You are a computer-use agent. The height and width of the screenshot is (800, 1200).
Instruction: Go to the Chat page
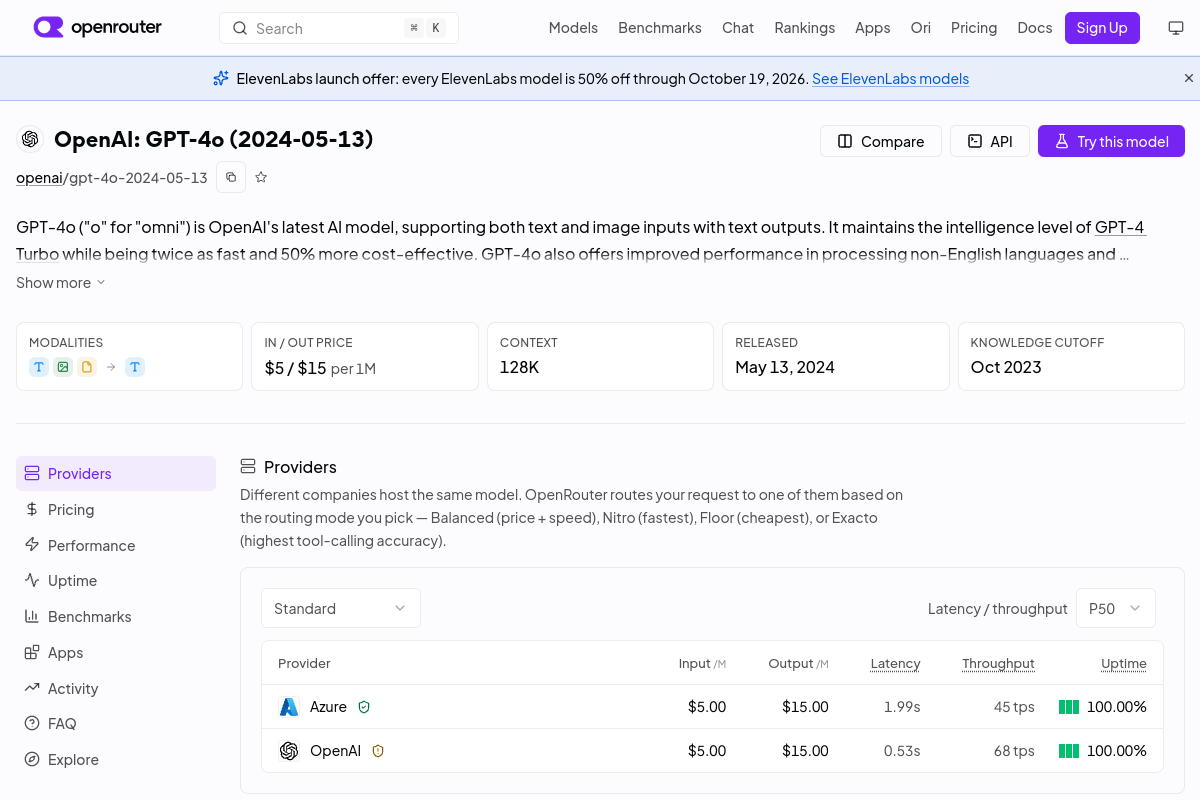pos(738,28)
